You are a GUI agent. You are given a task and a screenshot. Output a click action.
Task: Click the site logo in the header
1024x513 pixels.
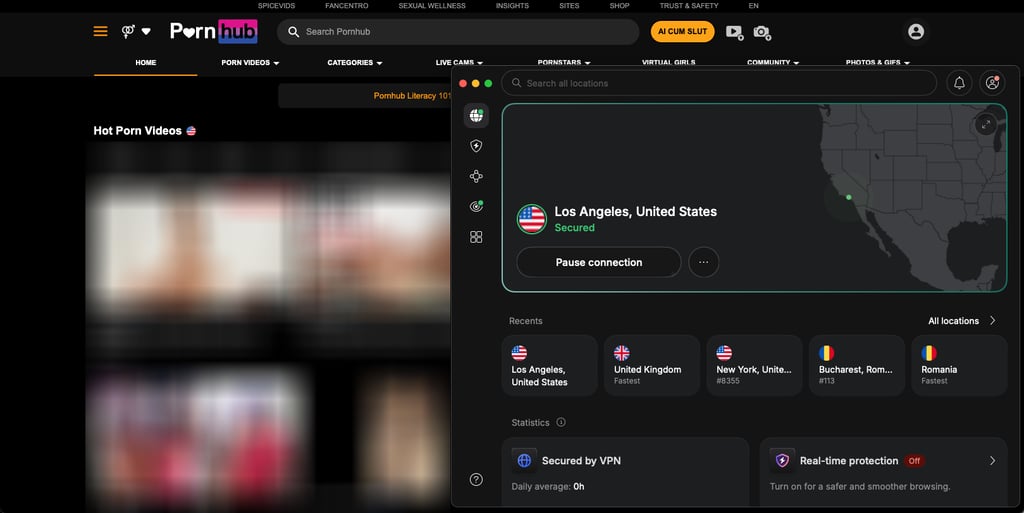[x=214, y=31]
